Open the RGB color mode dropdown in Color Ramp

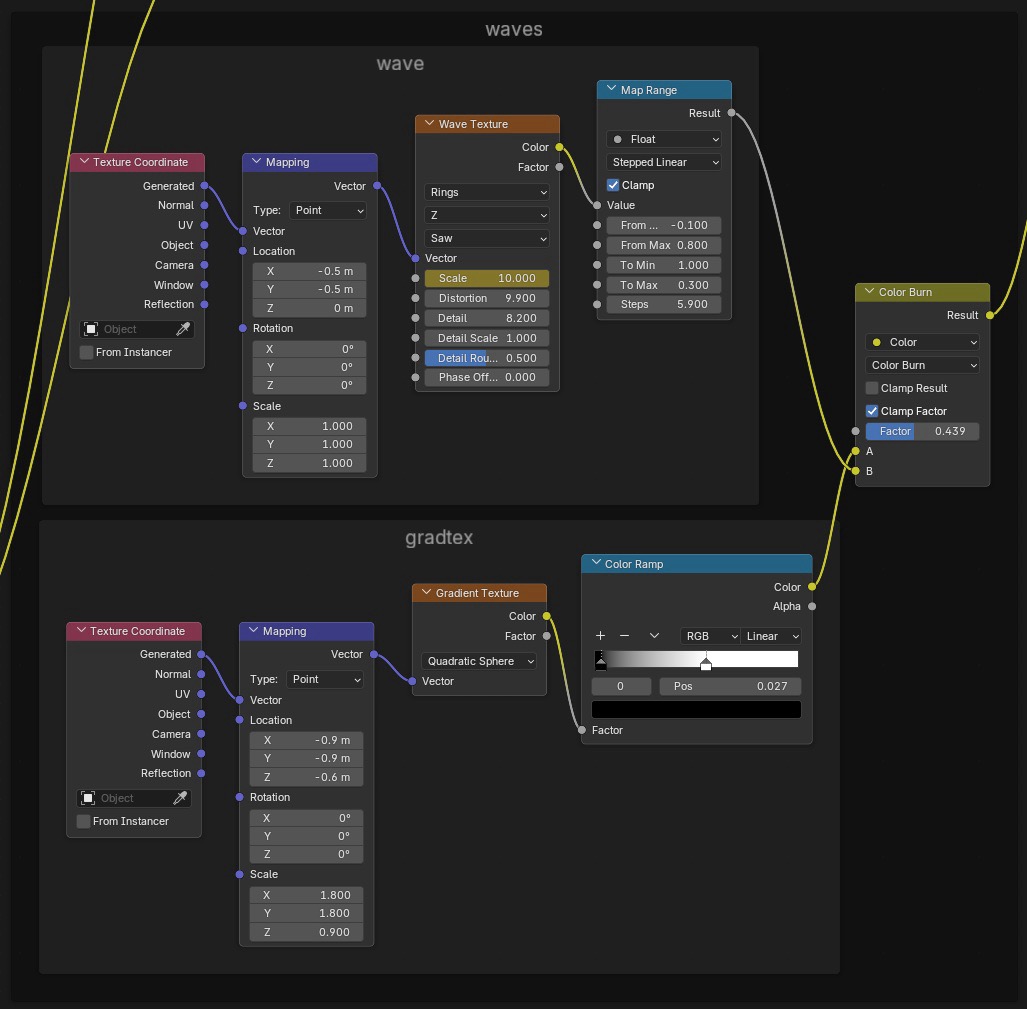coord(710,636)
